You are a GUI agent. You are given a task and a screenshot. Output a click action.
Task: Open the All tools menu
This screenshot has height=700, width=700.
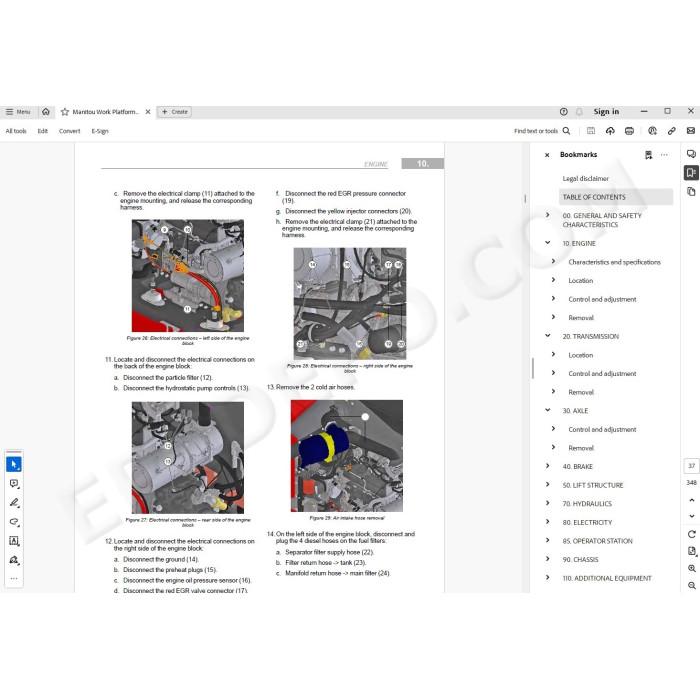click(16, 131)
